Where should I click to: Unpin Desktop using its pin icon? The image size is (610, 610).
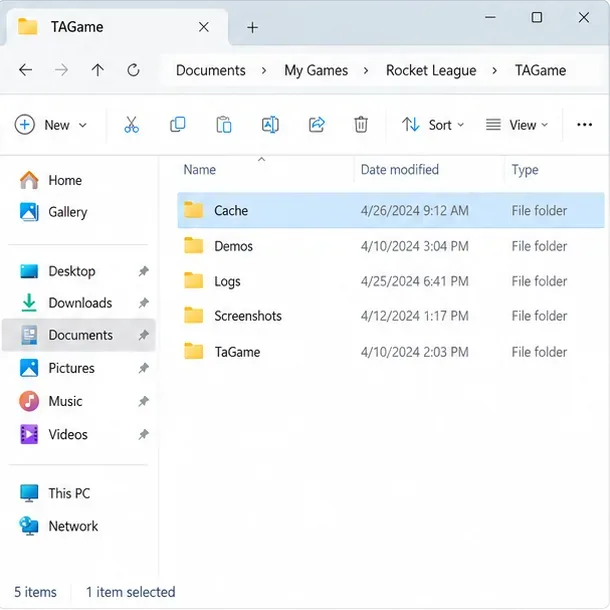click(144, 271)
